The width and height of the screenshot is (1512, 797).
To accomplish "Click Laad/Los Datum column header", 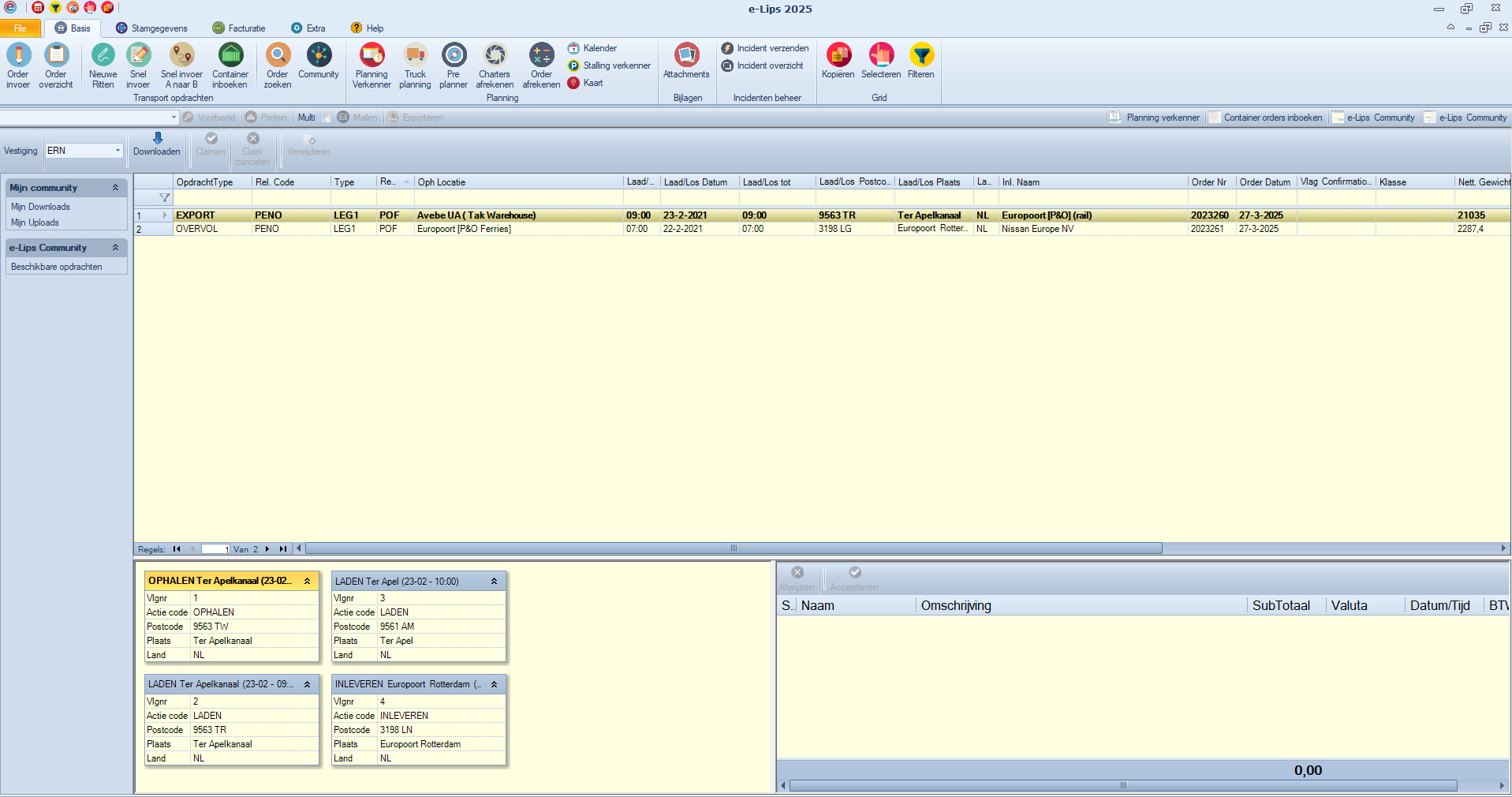I will point(700,182).
